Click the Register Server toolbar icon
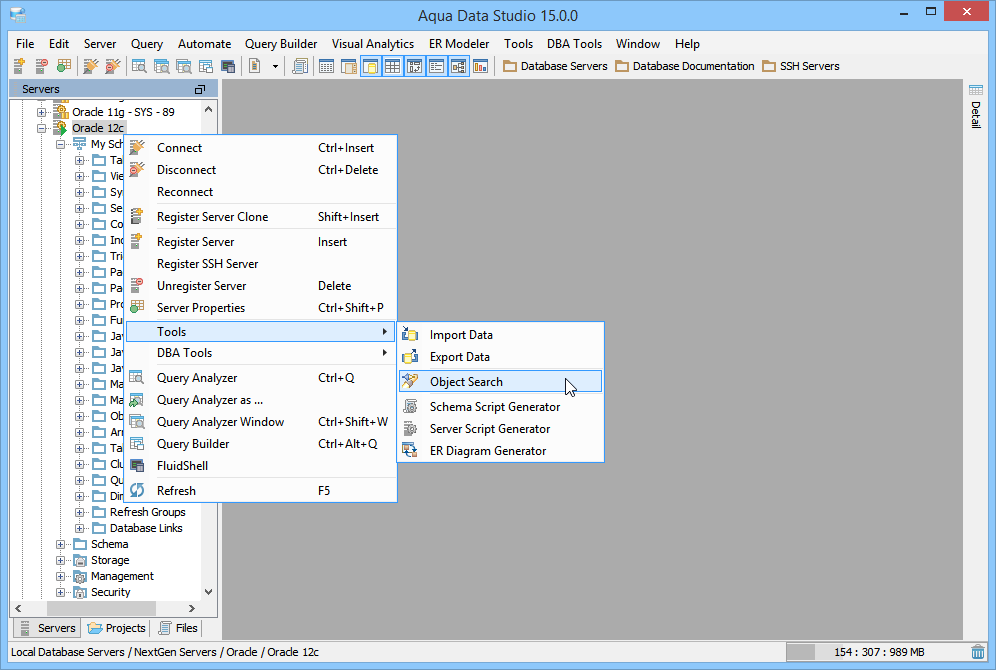 [x=19, y=66]
